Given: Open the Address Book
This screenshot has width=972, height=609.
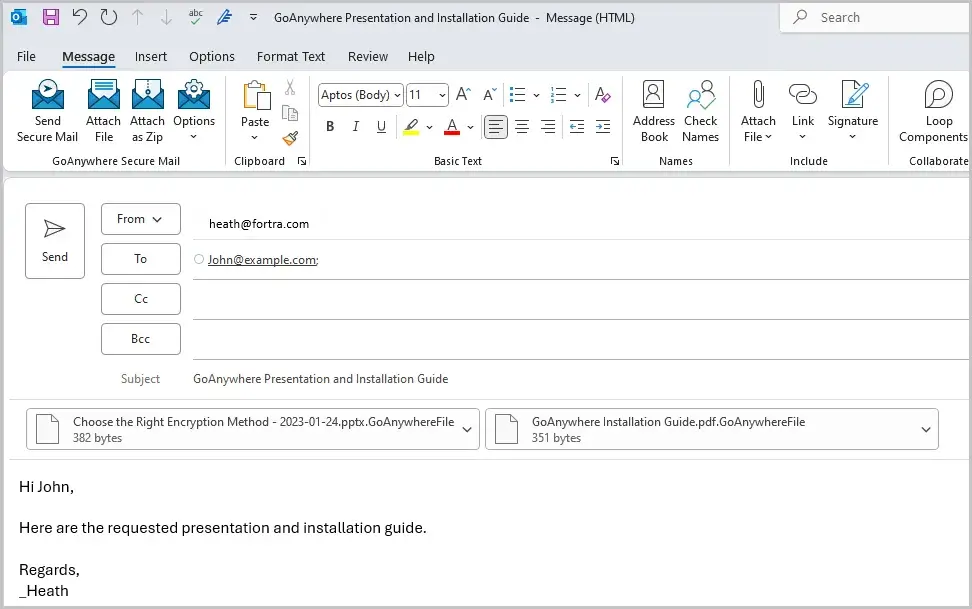Looking at the screenshot, I should (x=653, y=110).
